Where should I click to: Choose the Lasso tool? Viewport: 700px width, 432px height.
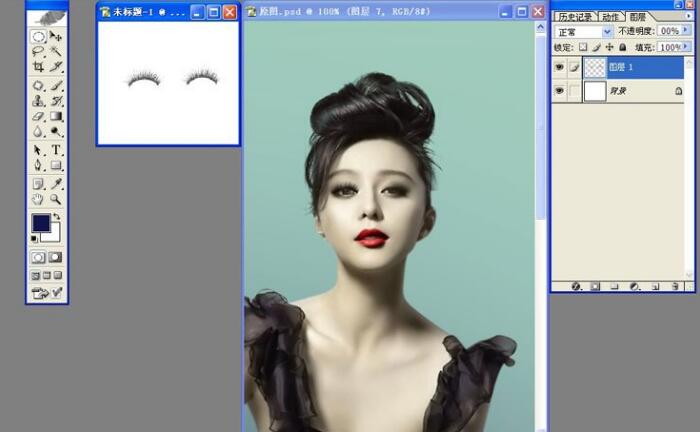tap(38, 50)
